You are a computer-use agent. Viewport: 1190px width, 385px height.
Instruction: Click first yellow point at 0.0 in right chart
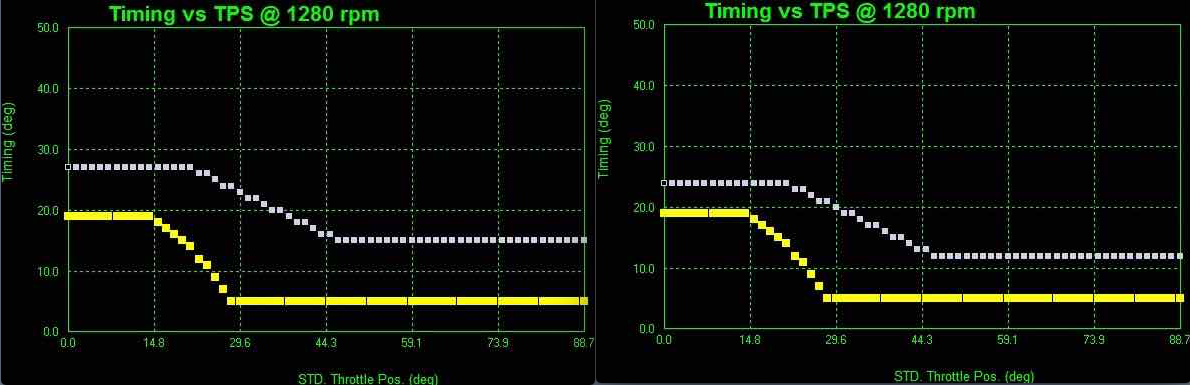[665, 213]
